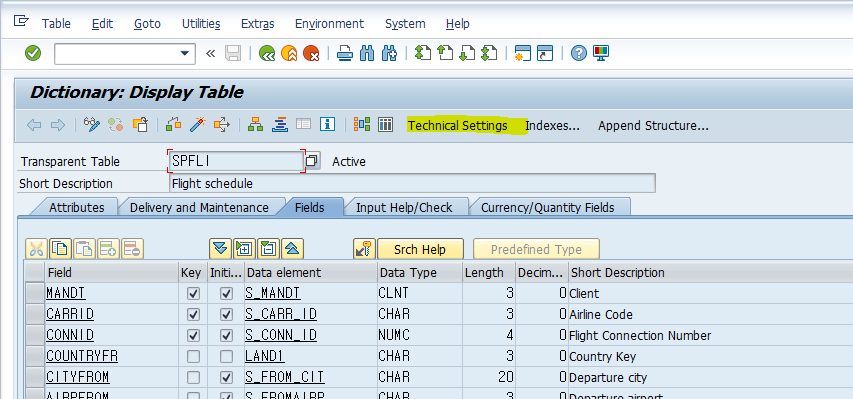
Task: Click the Cut scissors icon above the fields
Action: point(36,249)
